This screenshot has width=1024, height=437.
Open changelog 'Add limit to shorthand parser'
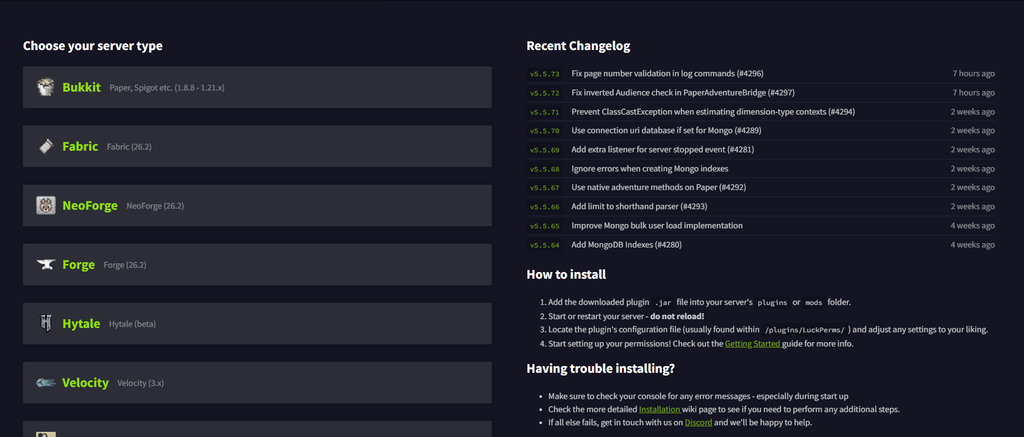click(639, 206)
